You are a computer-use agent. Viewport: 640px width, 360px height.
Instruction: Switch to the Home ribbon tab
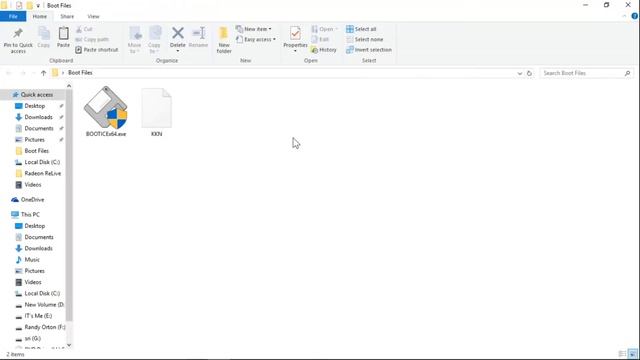tap(40, 16)
